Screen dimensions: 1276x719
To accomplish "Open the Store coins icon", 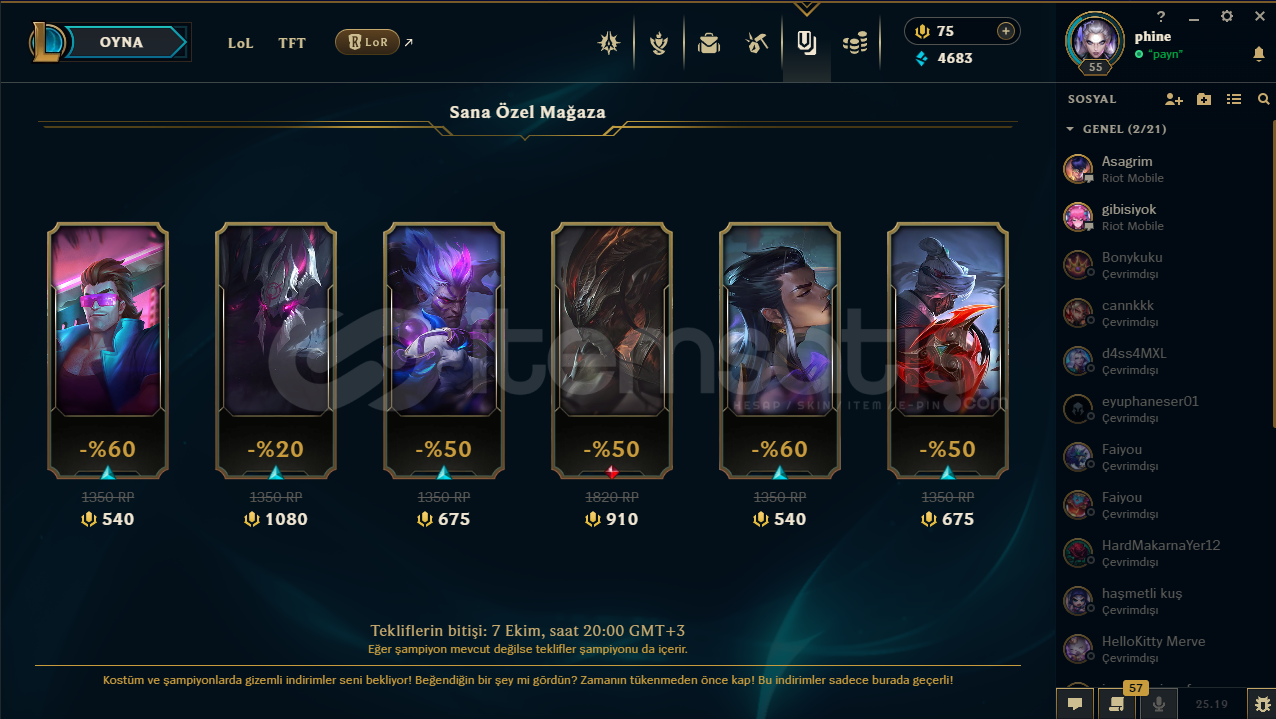I will click(854, 43).
